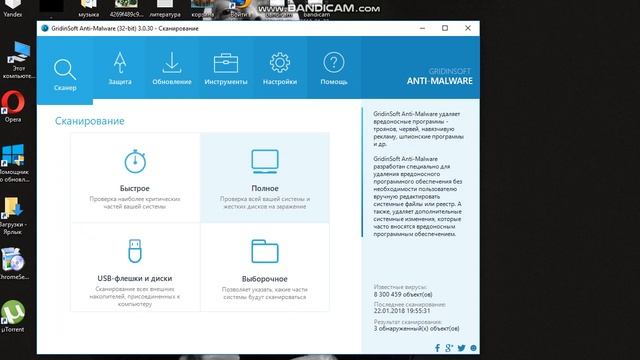Click the GridinSoft Anti-Malware logo

pyautogui.click(x=439, y=77)
